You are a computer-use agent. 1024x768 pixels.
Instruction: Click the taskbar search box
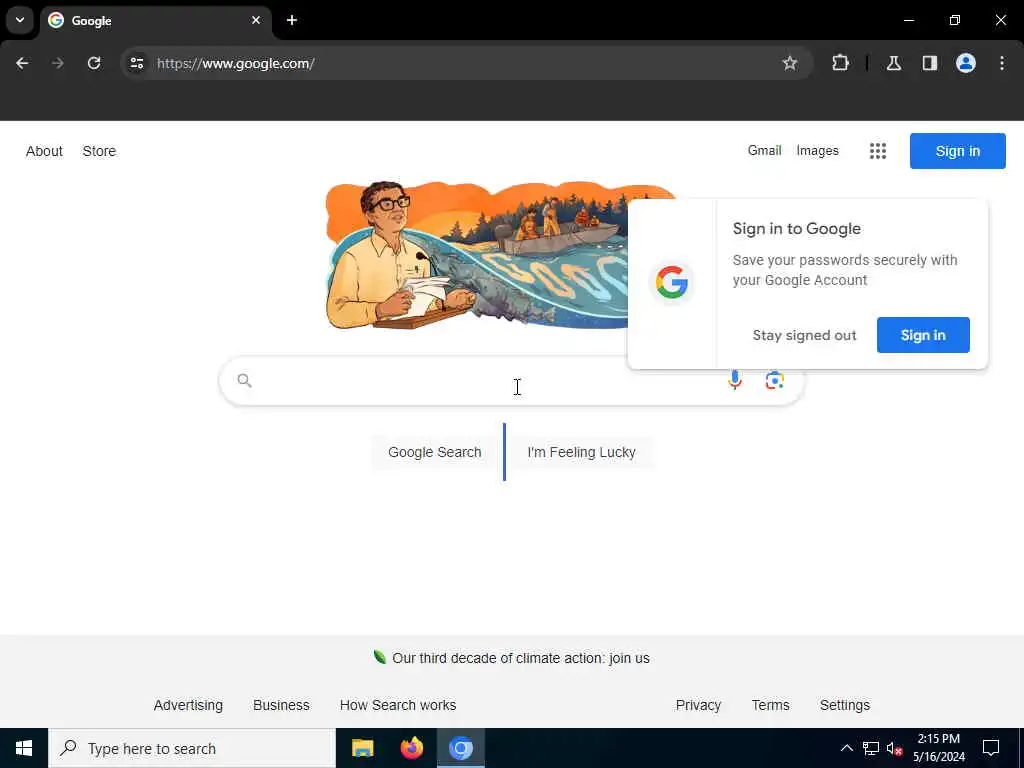192,748
